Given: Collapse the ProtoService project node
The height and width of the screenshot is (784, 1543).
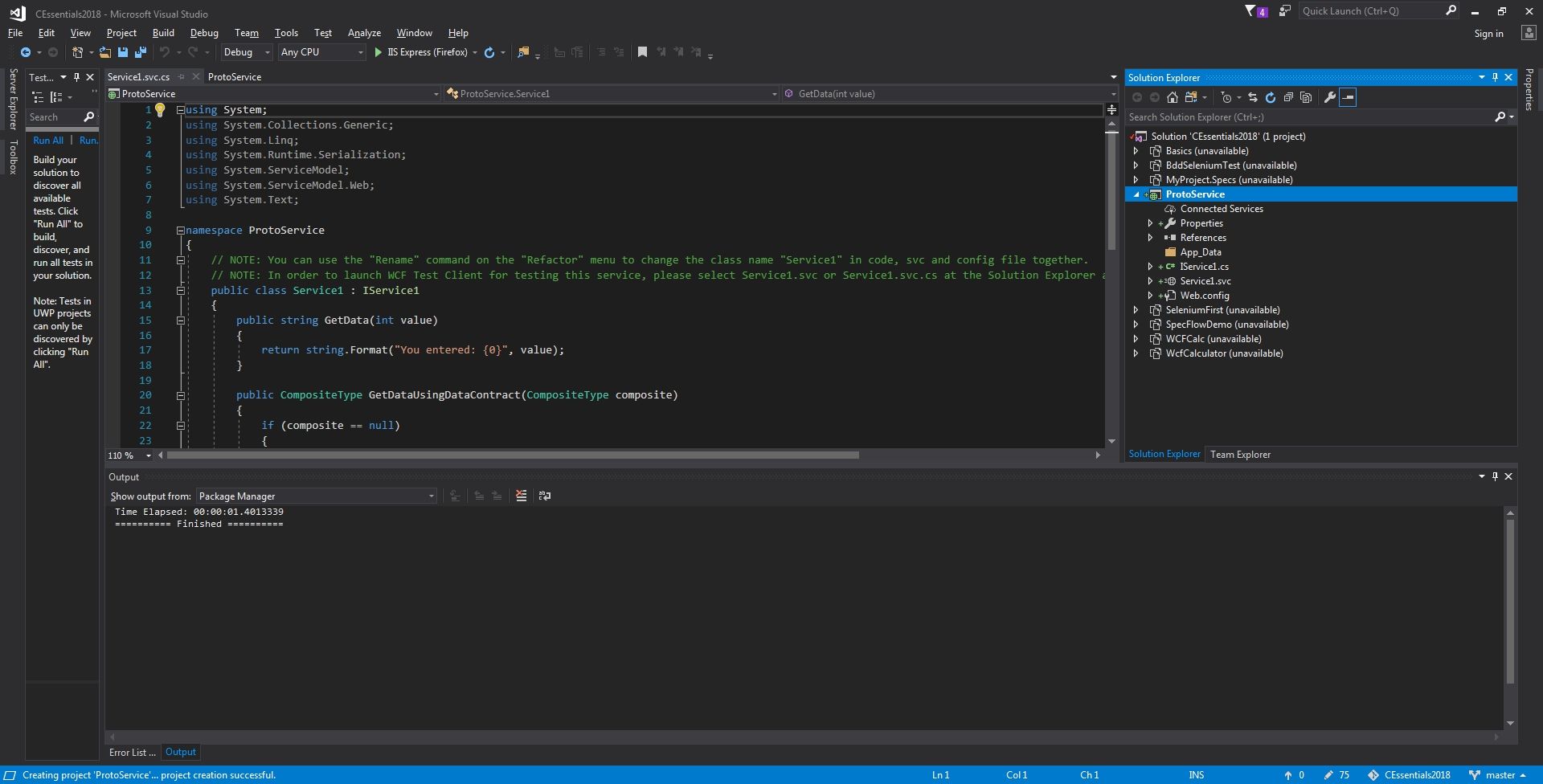Looking at the screenshot, I should (x=1136, y=194).
